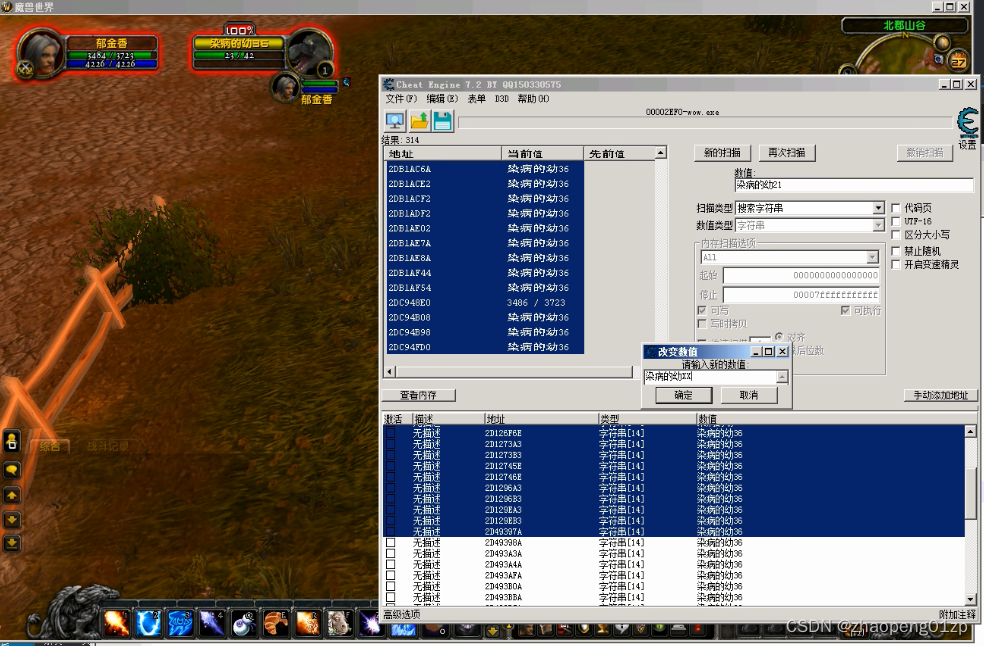Use the potion flask item in slot Q
The image size is (984, 646).
pyautogui.click(x=243, y=623)
